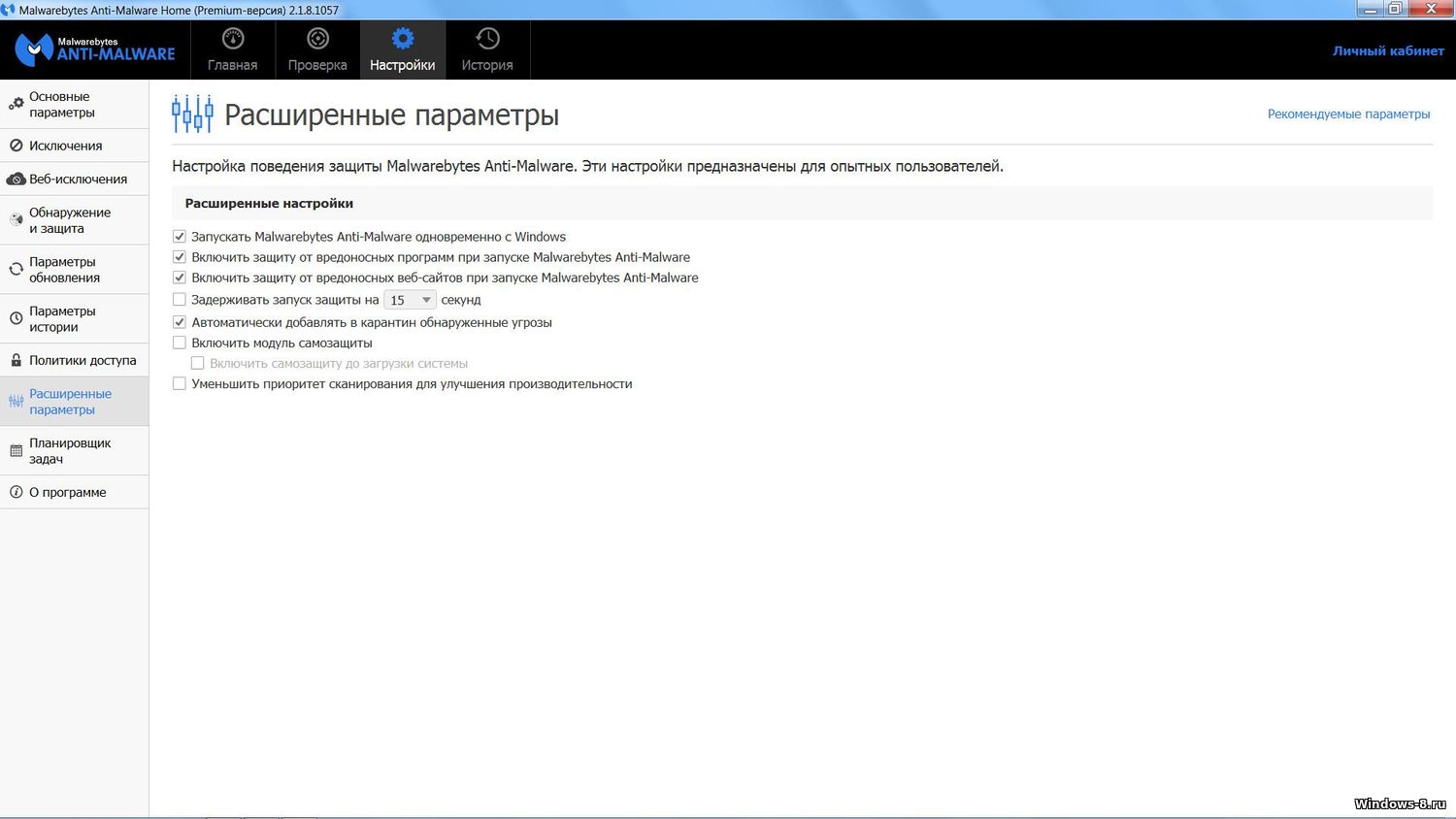The image size is (1456, 819).
Task: Open Исключения settings section
Action: [75, 146]
